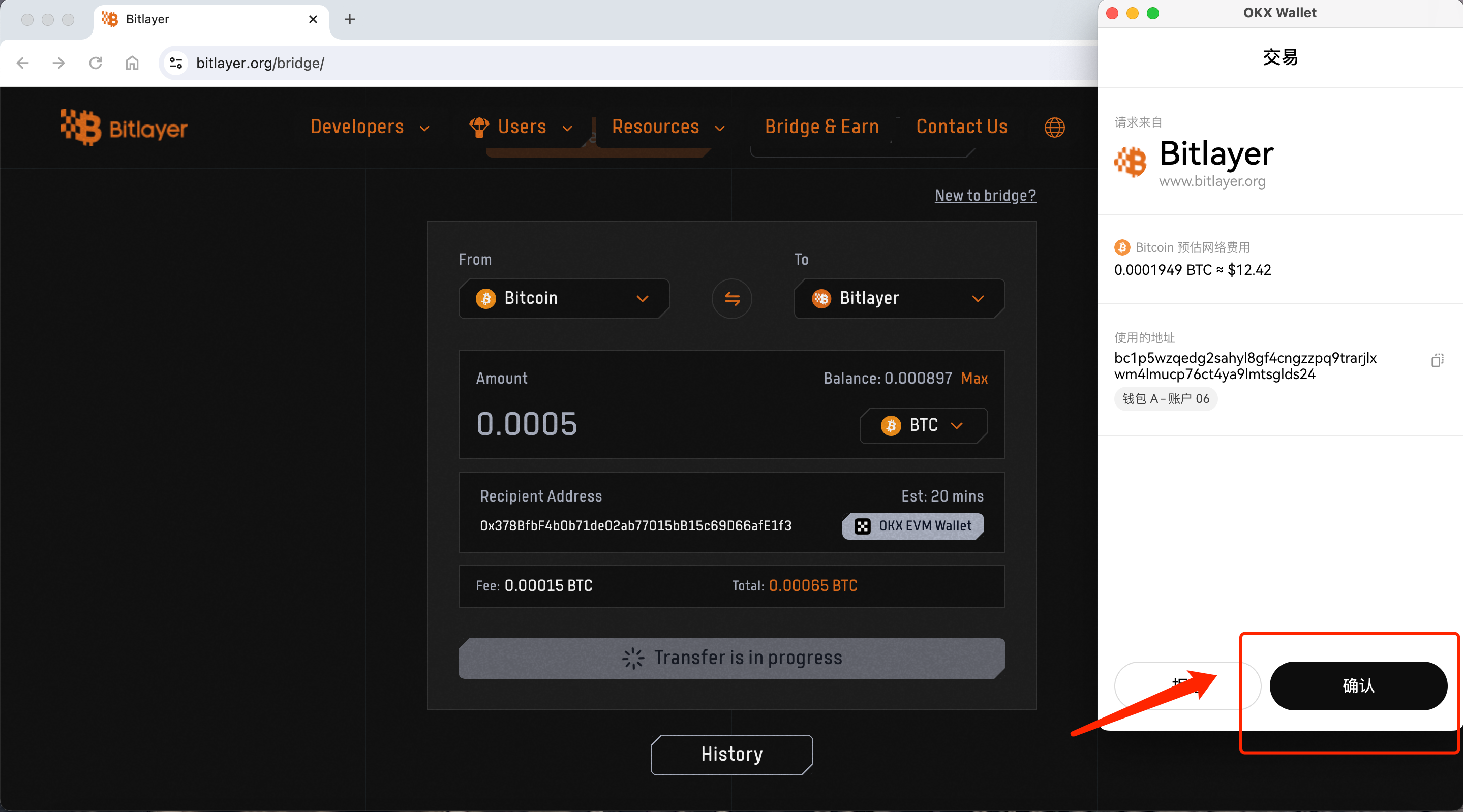Go back with the browser back arrow

point(23,63)
